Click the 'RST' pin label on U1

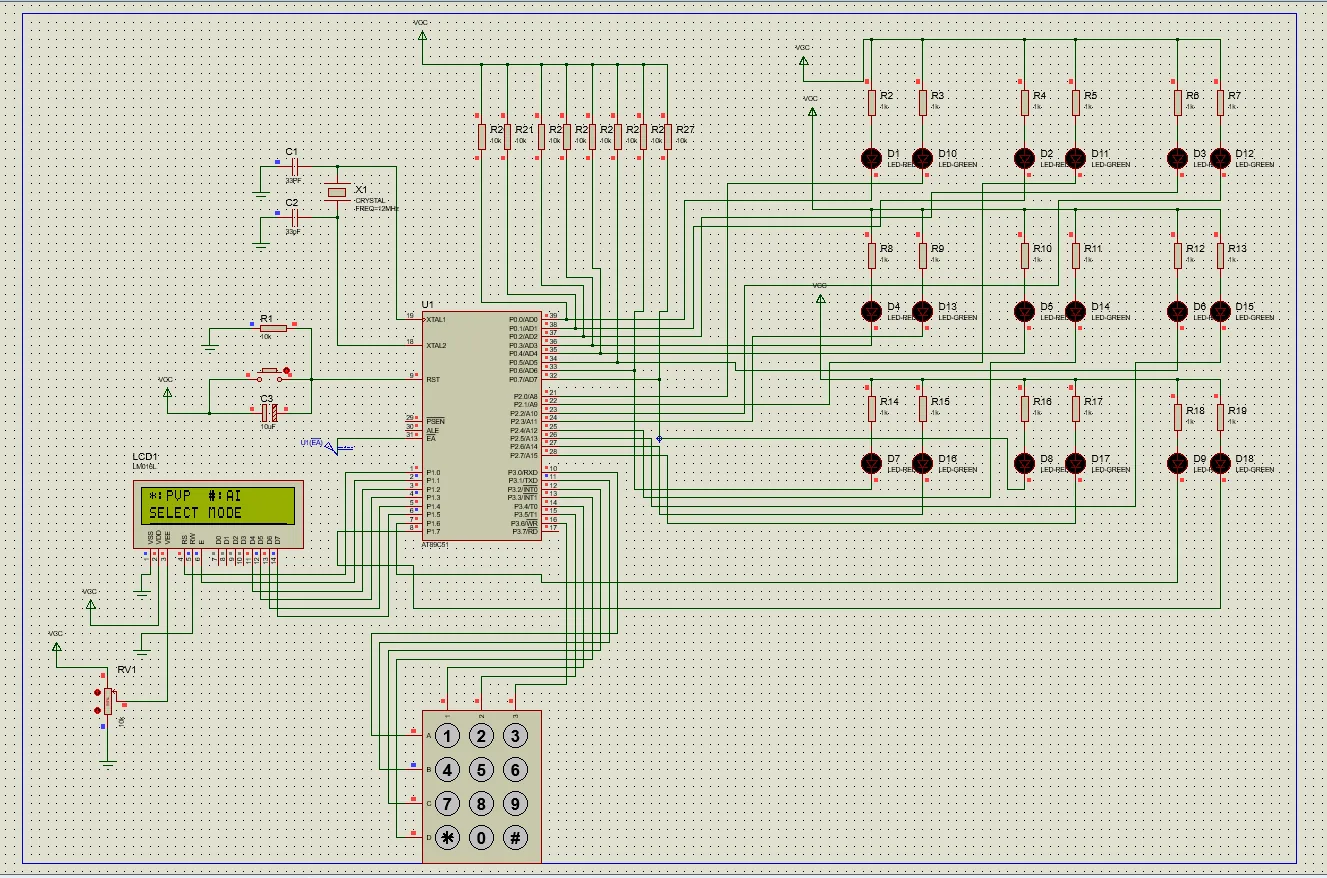pos(432,379)
